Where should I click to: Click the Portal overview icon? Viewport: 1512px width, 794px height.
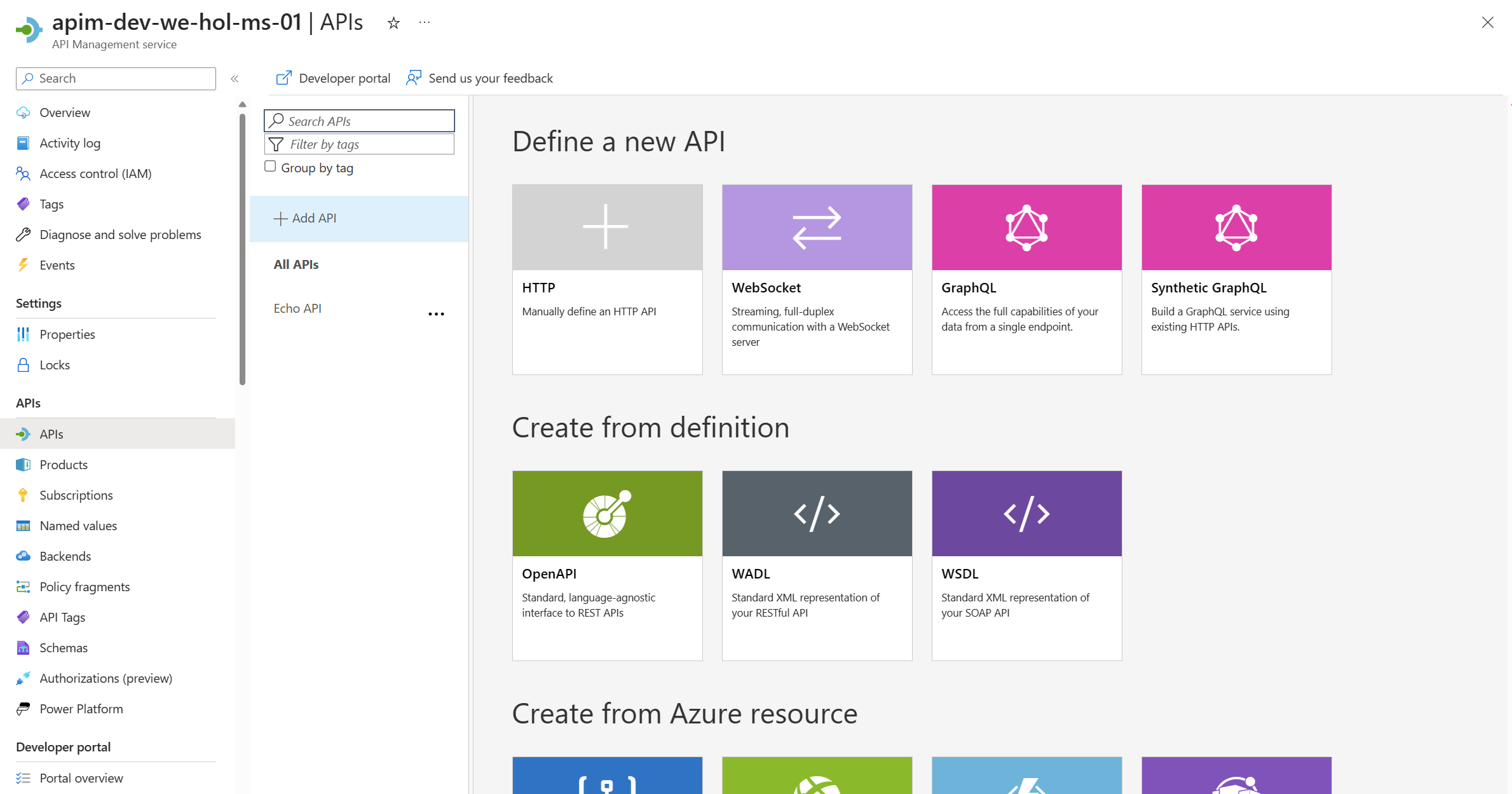(x=24, y=778)
